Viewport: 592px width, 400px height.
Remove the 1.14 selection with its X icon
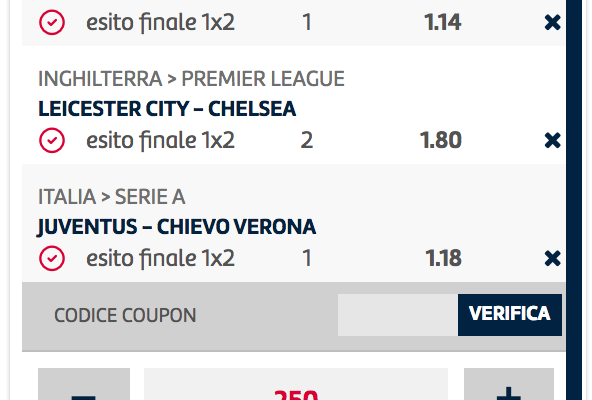pos(552,23)
